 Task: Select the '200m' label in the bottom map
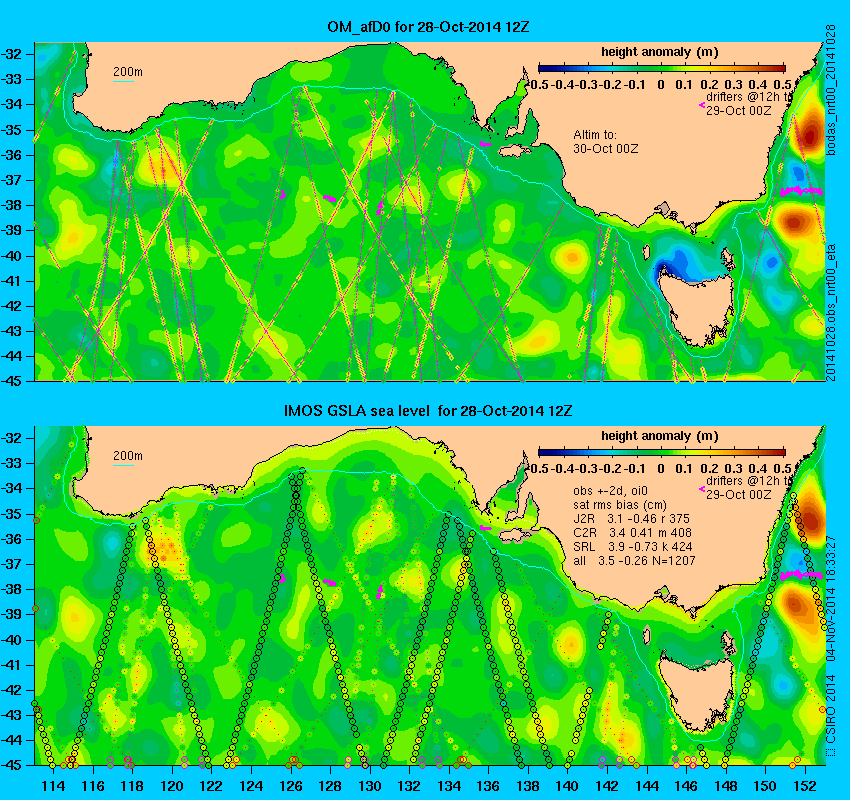(x=127, y=455)
